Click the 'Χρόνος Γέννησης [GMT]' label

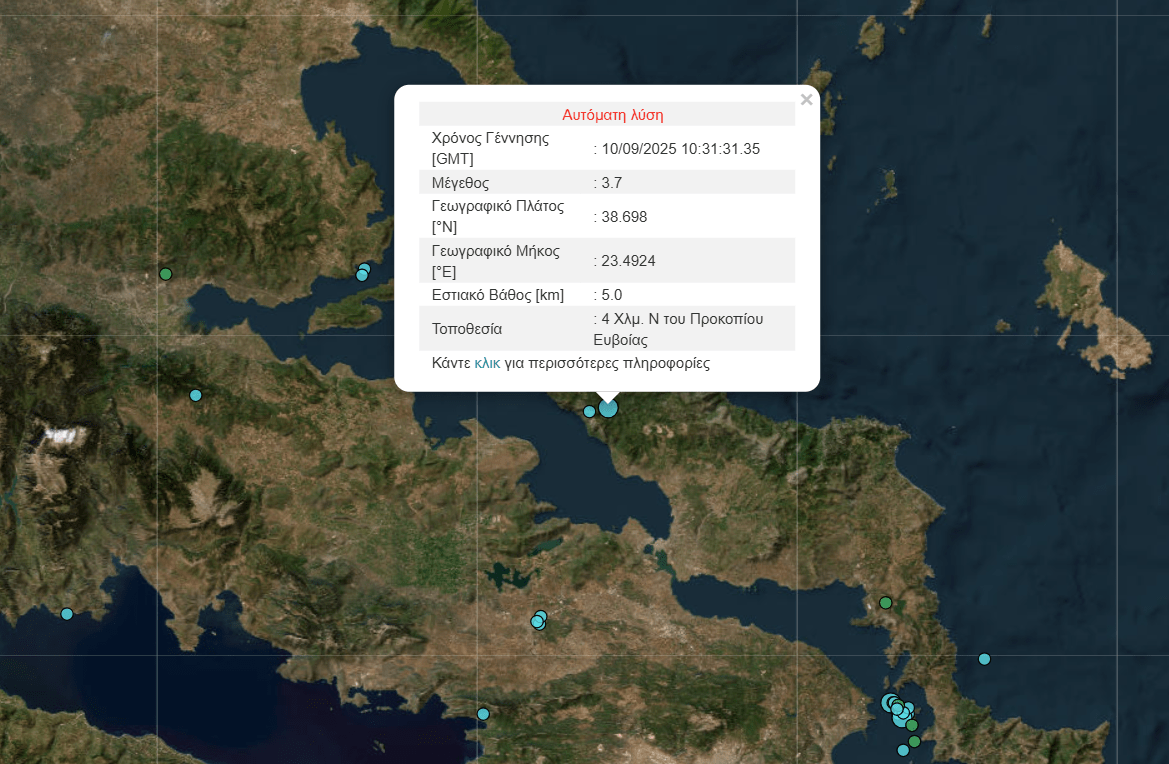[490, 148]
